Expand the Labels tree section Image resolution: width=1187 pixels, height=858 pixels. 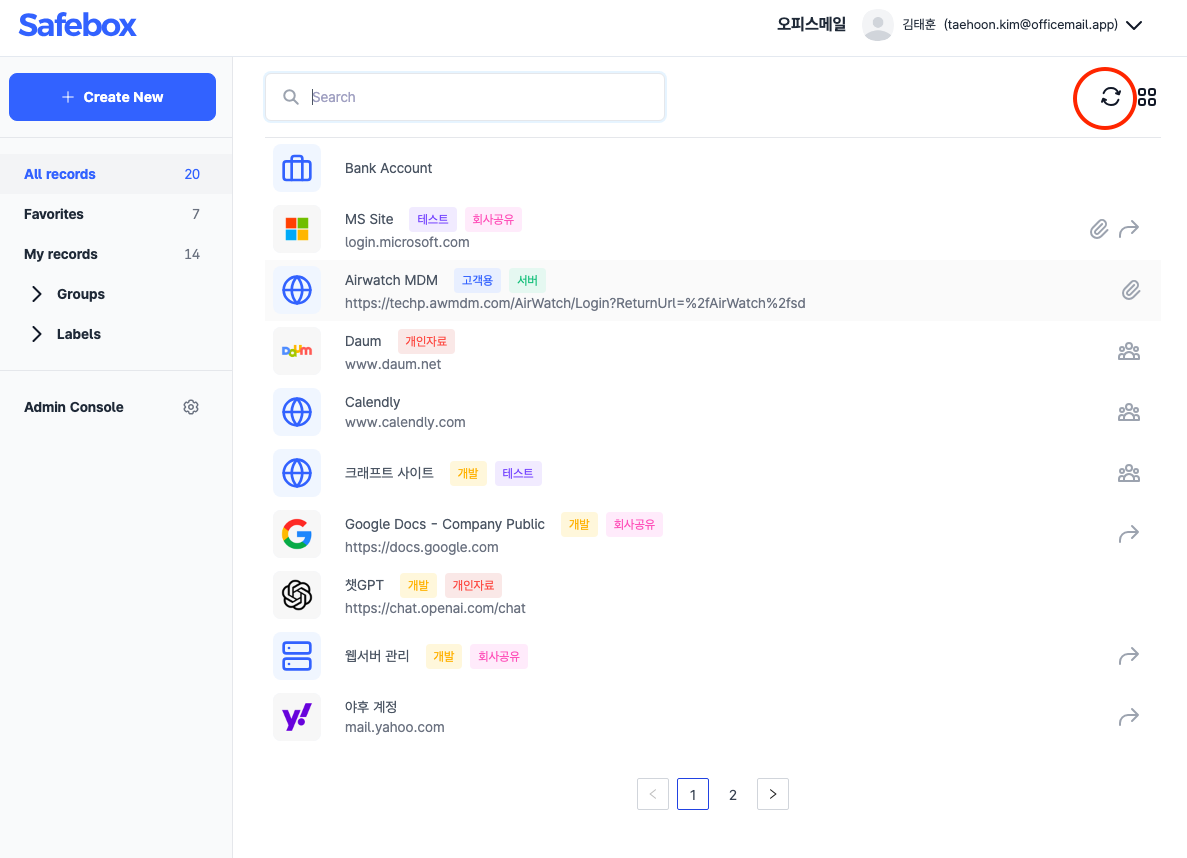click(37, 334)
